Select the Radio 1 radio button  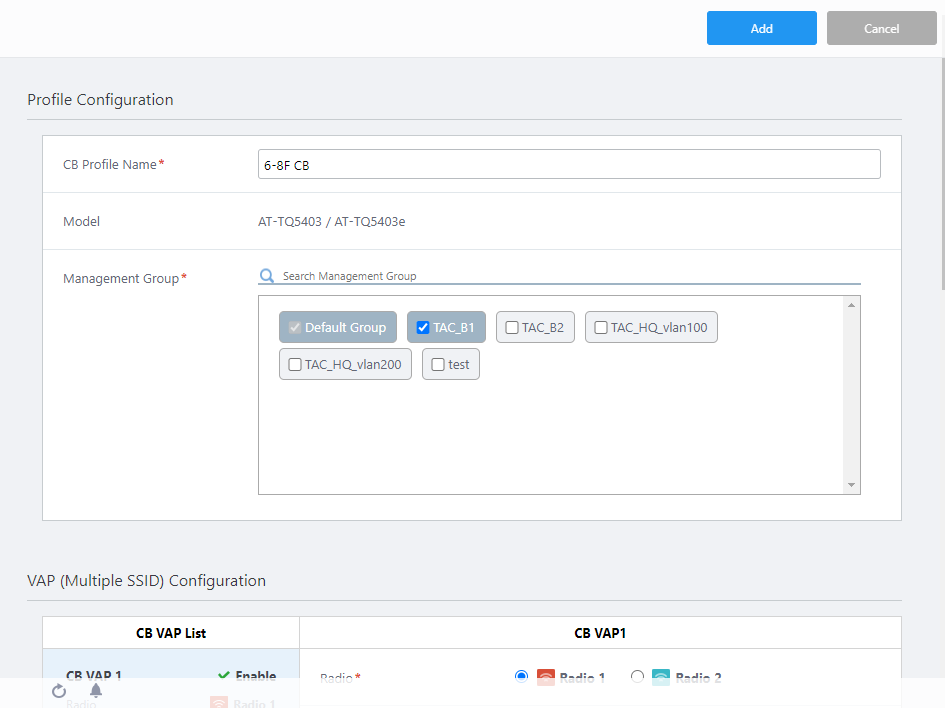(x=521, y=677)
